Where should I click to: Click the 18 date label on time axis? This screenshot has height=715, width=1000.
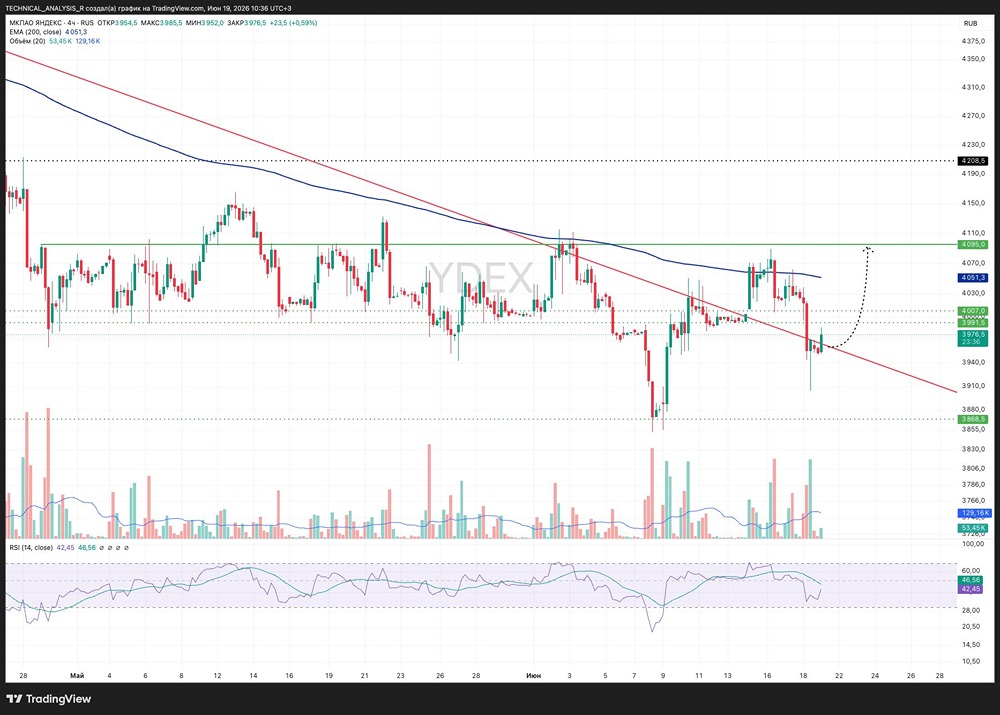pos(803,675)
